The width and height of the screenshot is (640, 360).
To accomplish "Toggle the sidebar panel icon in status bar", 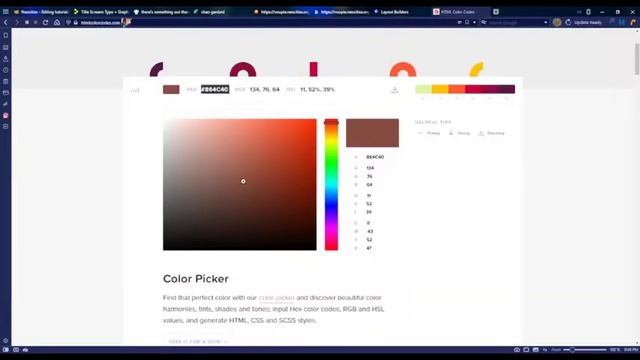I will click(x=6, y=350).
